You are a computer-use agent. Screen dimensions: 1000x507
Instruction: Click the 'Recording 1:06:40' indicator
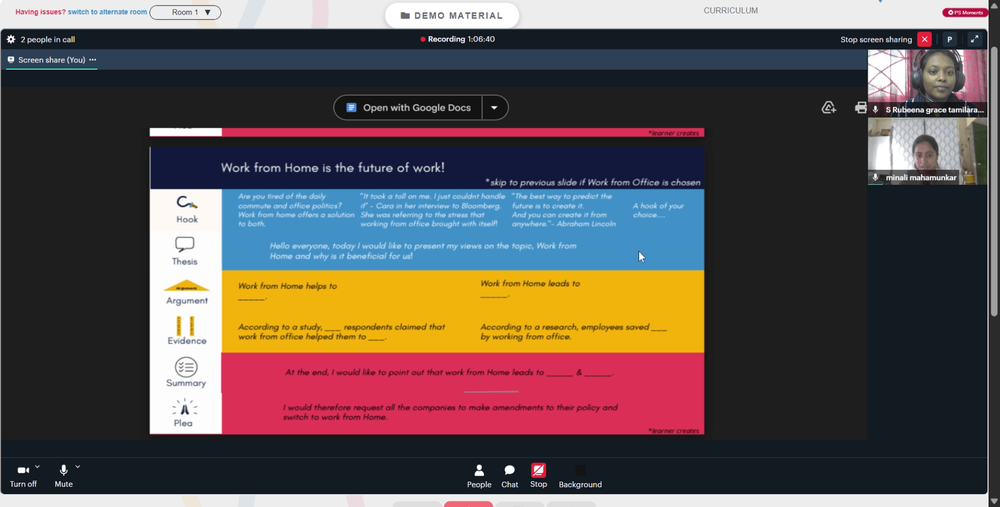[x=457, y=40]
